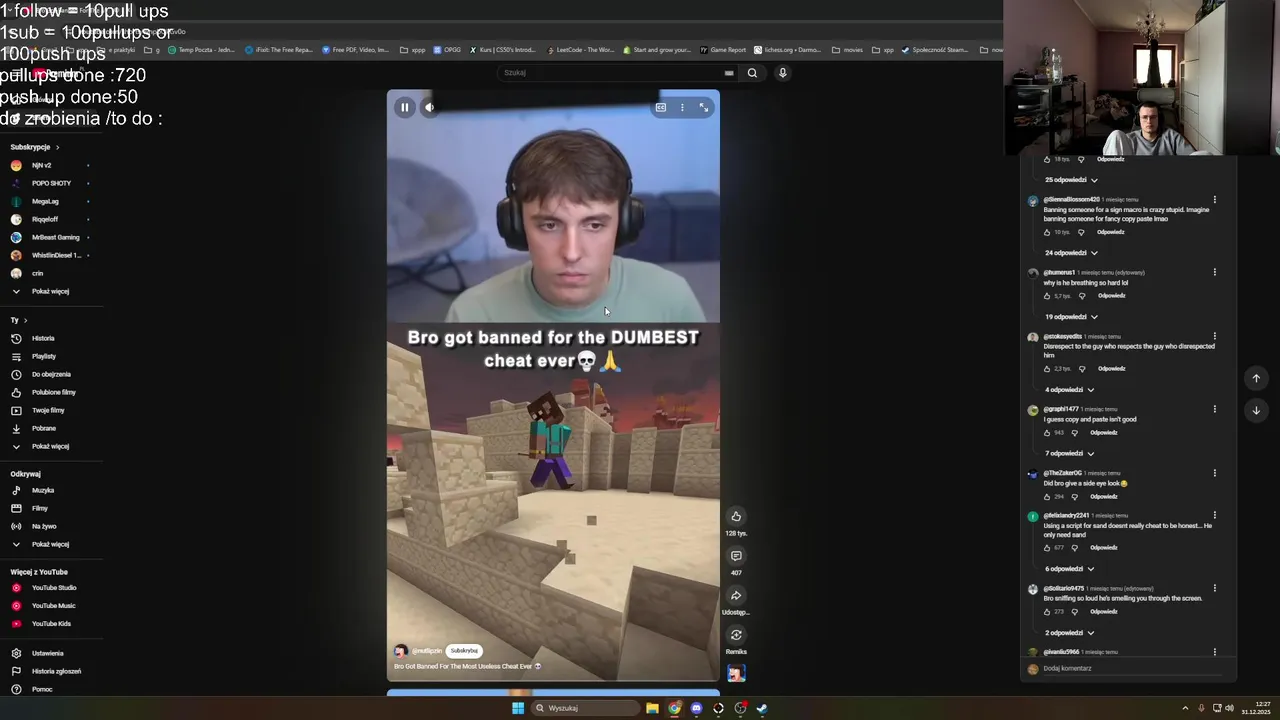Dislike the @Solitario9475 comment

pyautogui.click(x=1074, y=612)
